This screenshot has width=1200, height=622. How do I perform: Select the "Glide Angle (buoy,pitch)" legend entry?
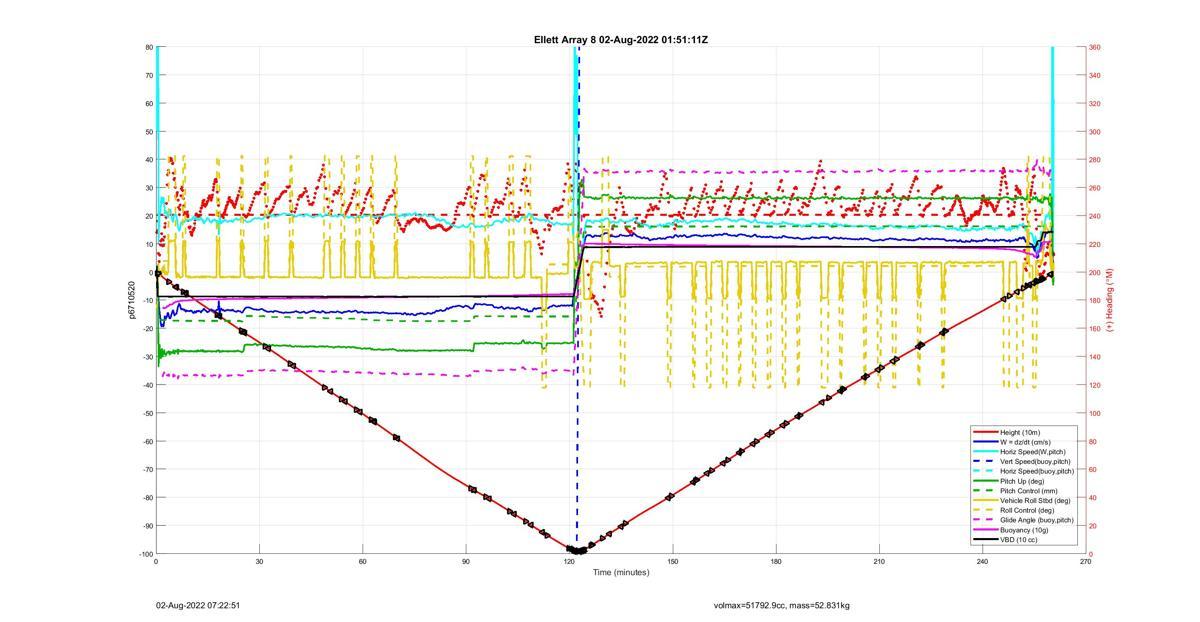(x=1037, y=520)
